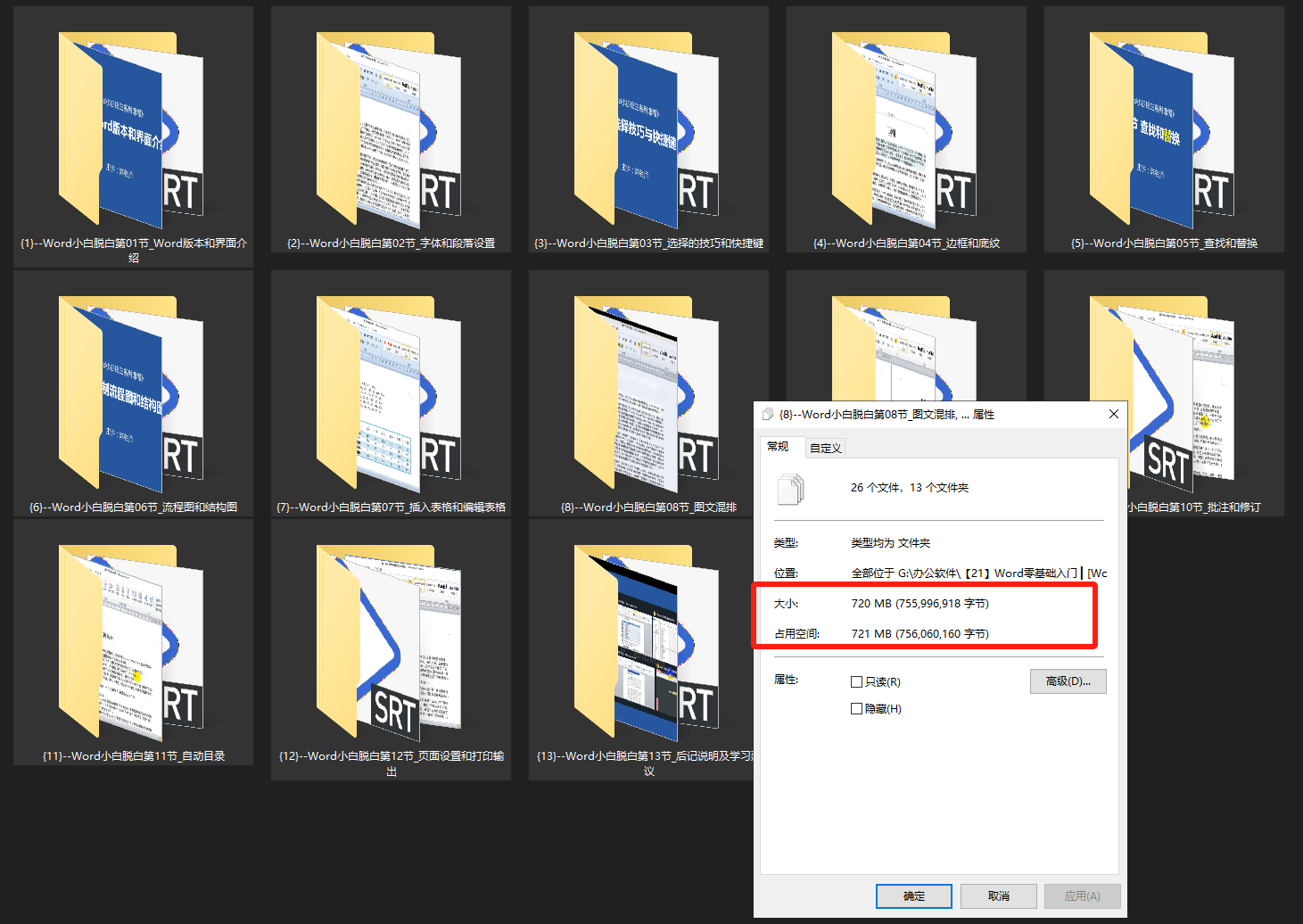This screenshot has width=1303, height=924.
Task: Click multiple-files icon in properties dialog
Action: (x=790, y=489)
